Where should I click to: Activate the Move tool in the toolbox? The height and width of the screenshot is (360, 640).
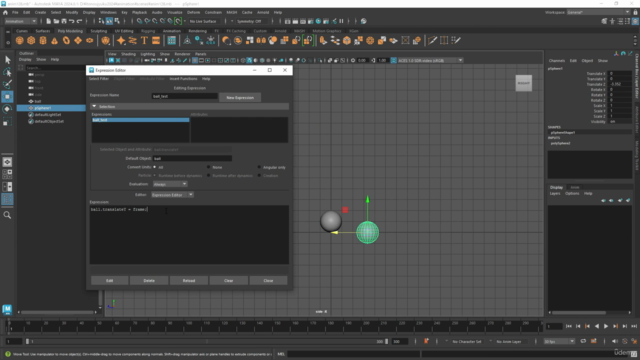(7, 97)
